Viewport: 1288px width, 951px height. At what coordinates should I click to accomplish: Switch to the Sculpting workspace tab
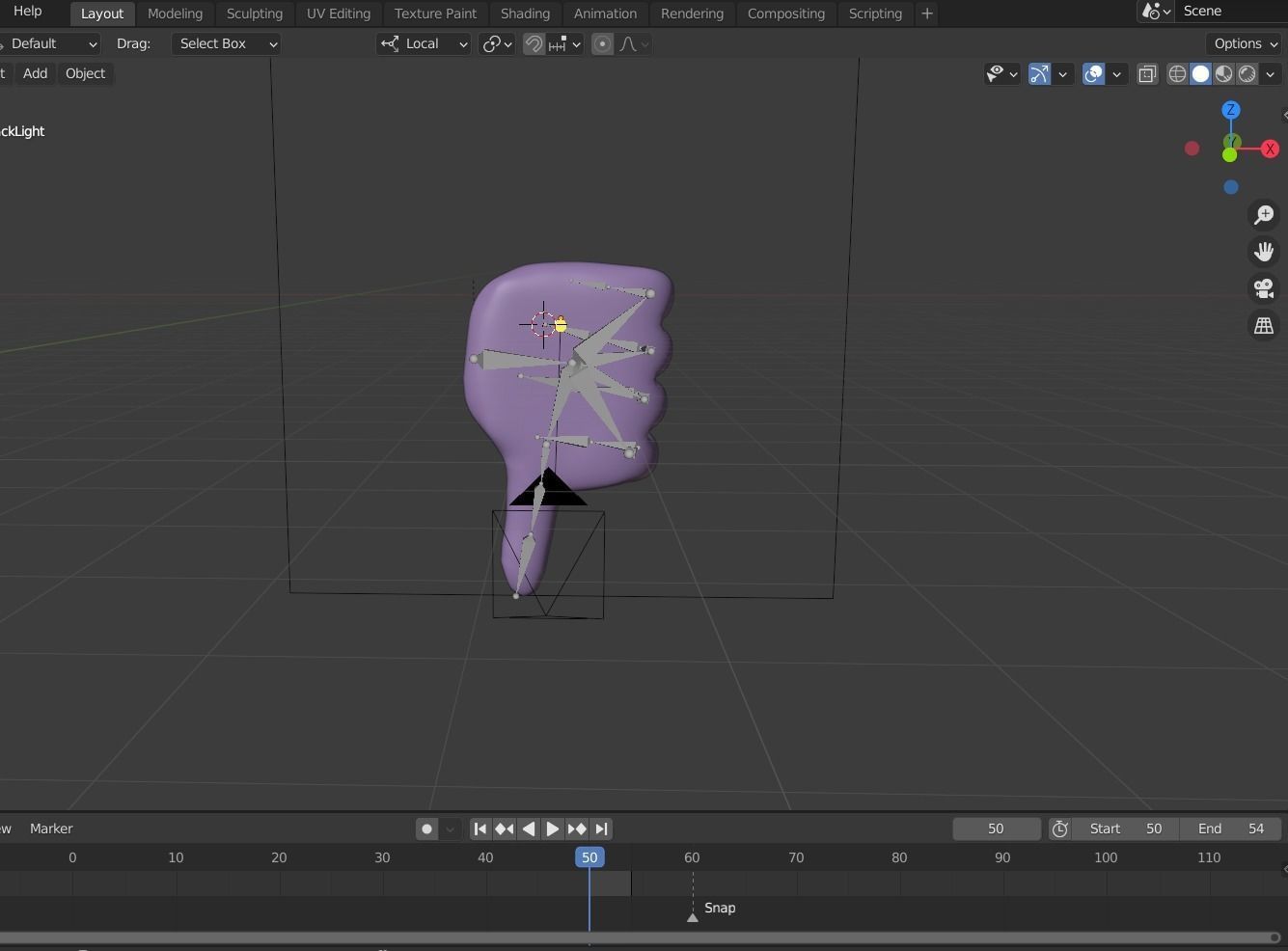coord(255,14)
